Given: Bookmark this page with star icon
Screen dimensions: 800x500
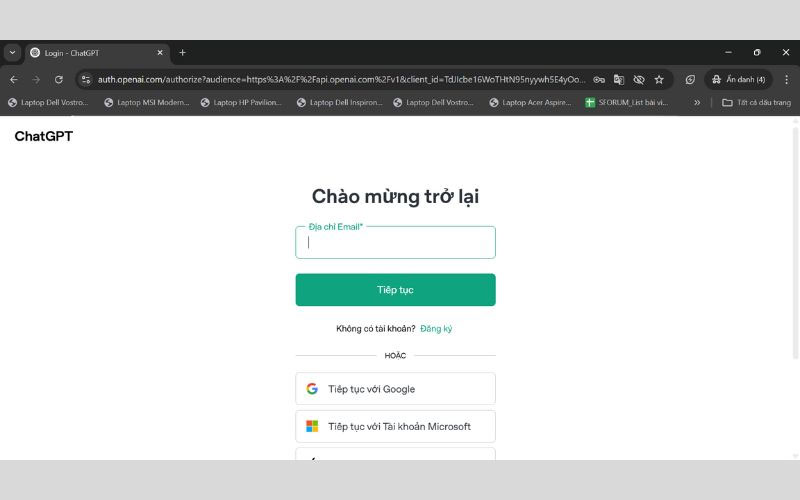Looking at the screenshot, I should click(659, 80).
